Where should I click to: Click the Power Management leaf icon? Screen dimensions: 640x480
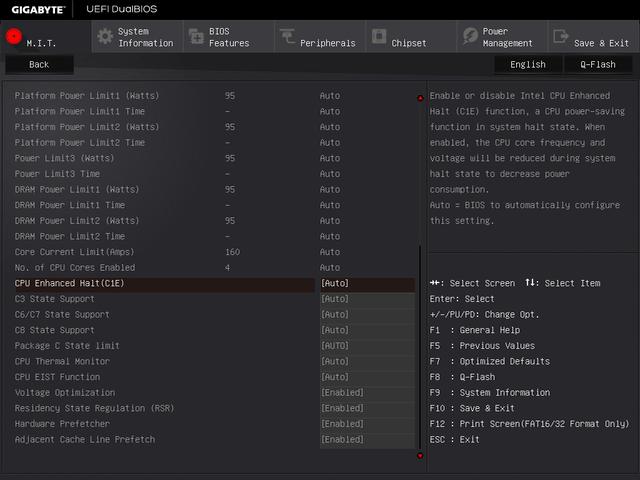point(470,37)
